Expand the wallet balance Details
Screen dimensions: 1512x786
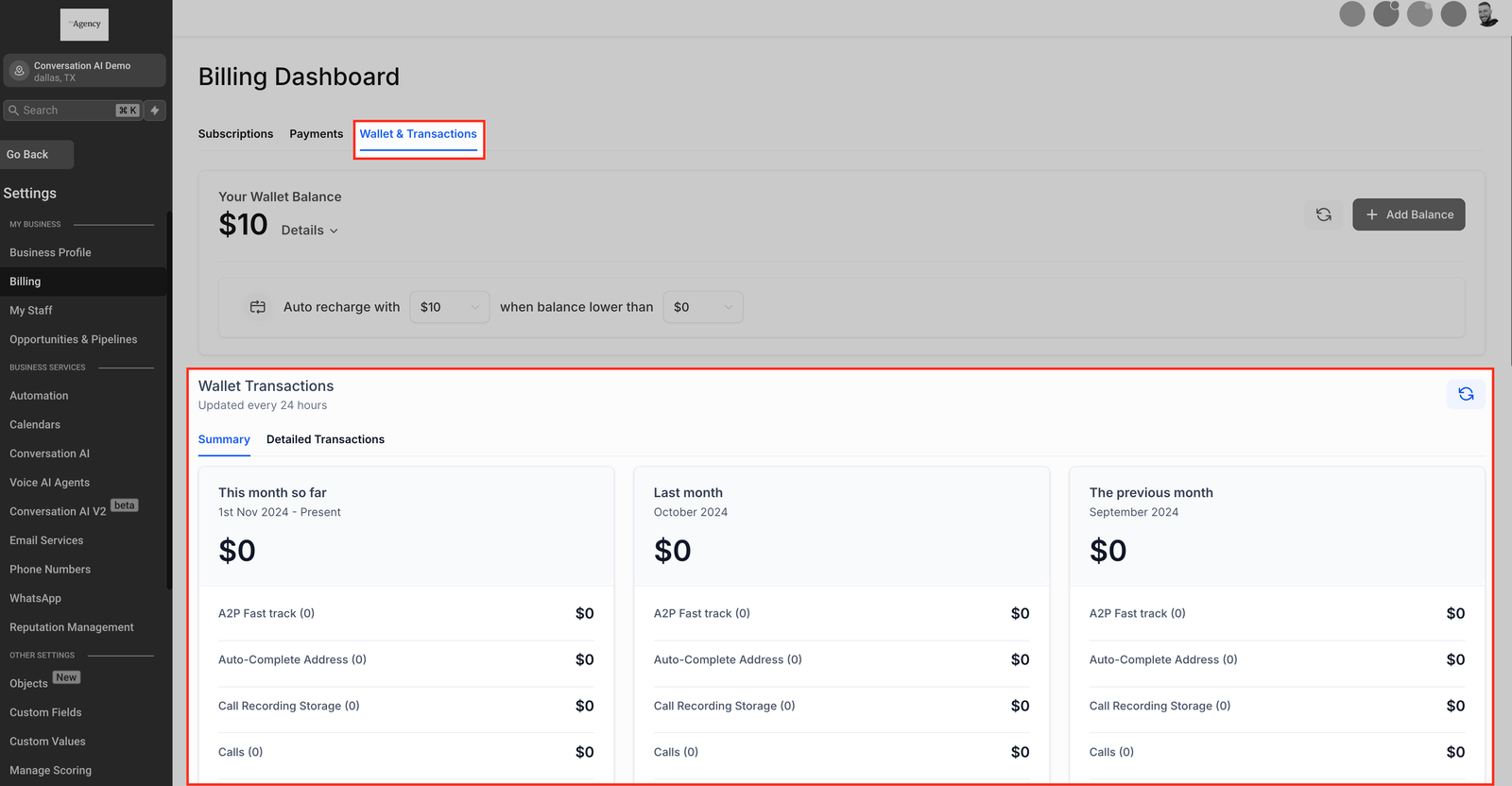point(309,231)
